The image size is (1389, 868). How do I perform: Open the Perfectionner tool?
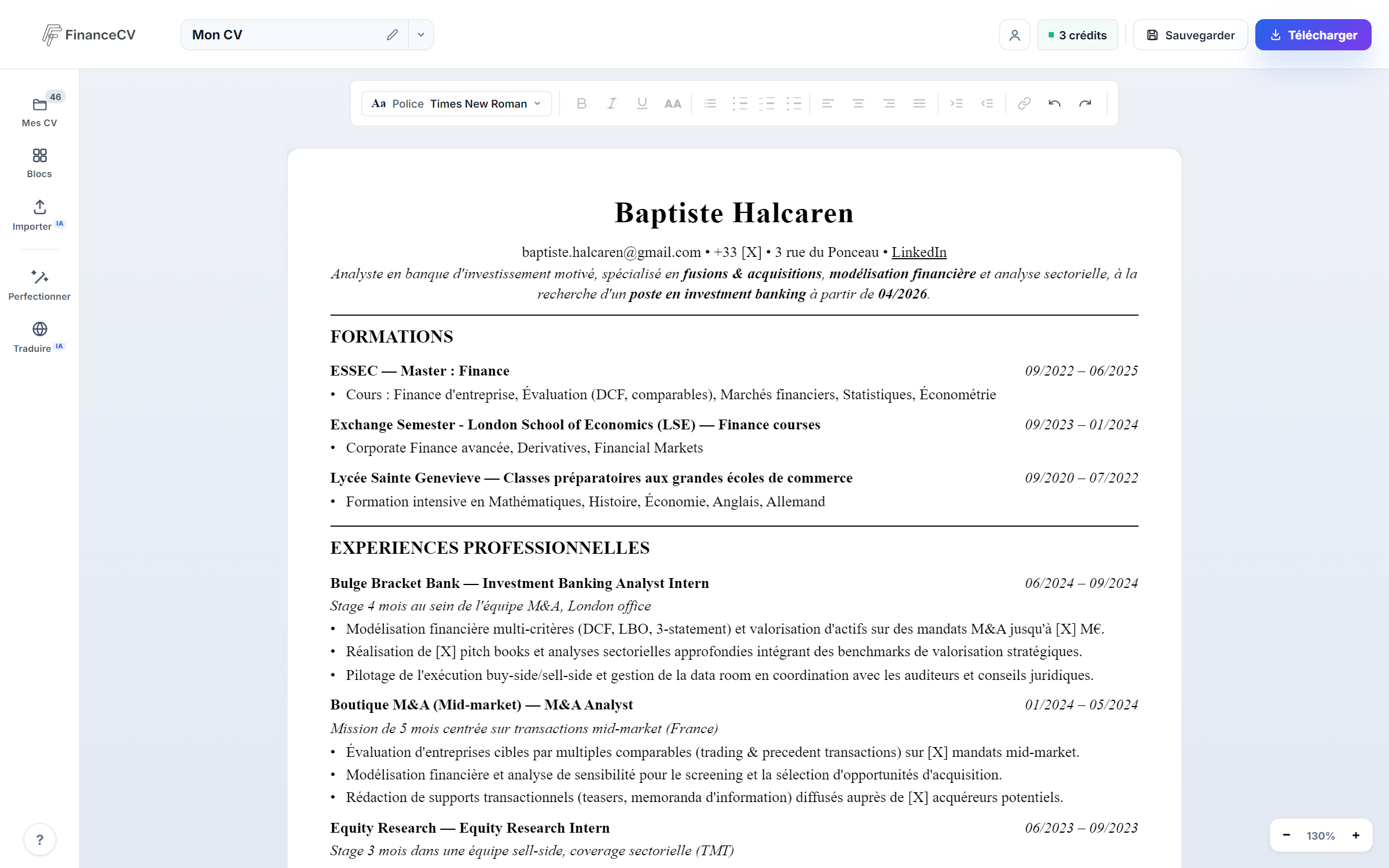39,285
